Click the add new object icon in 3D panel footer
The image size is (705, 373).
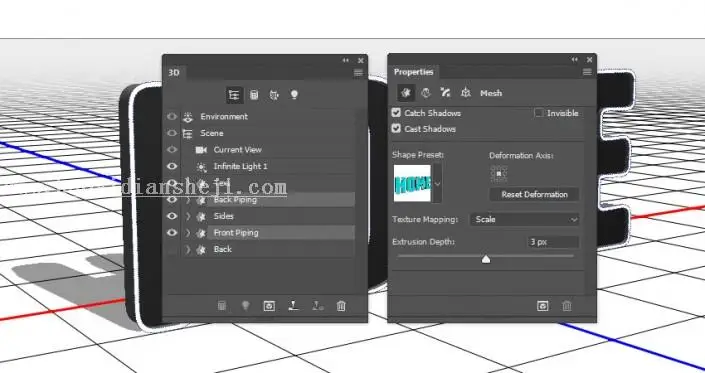click(222, 306)
